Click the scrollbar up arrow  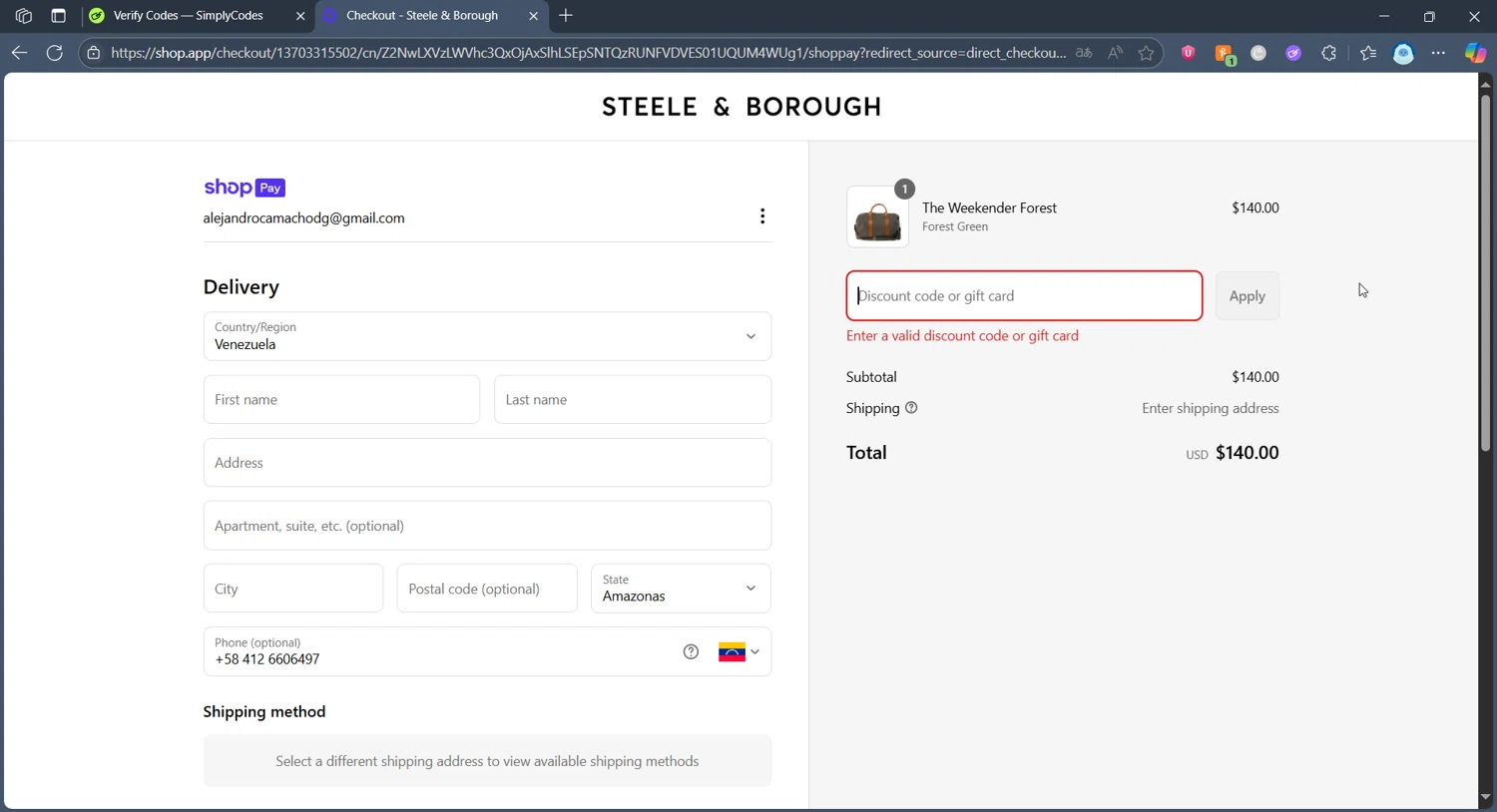(1485, 85)
